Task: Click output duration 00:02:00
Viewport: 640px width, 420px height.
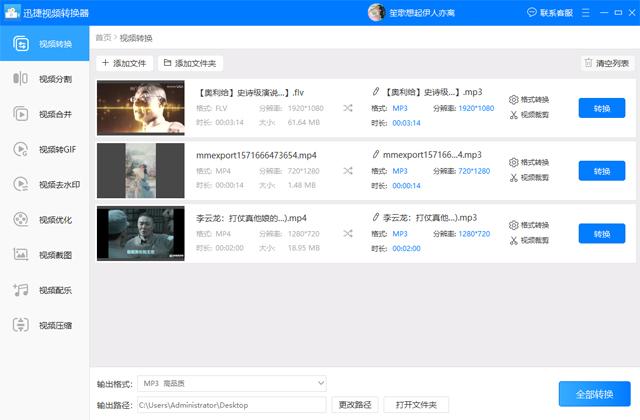Action: tap(406, 249)
